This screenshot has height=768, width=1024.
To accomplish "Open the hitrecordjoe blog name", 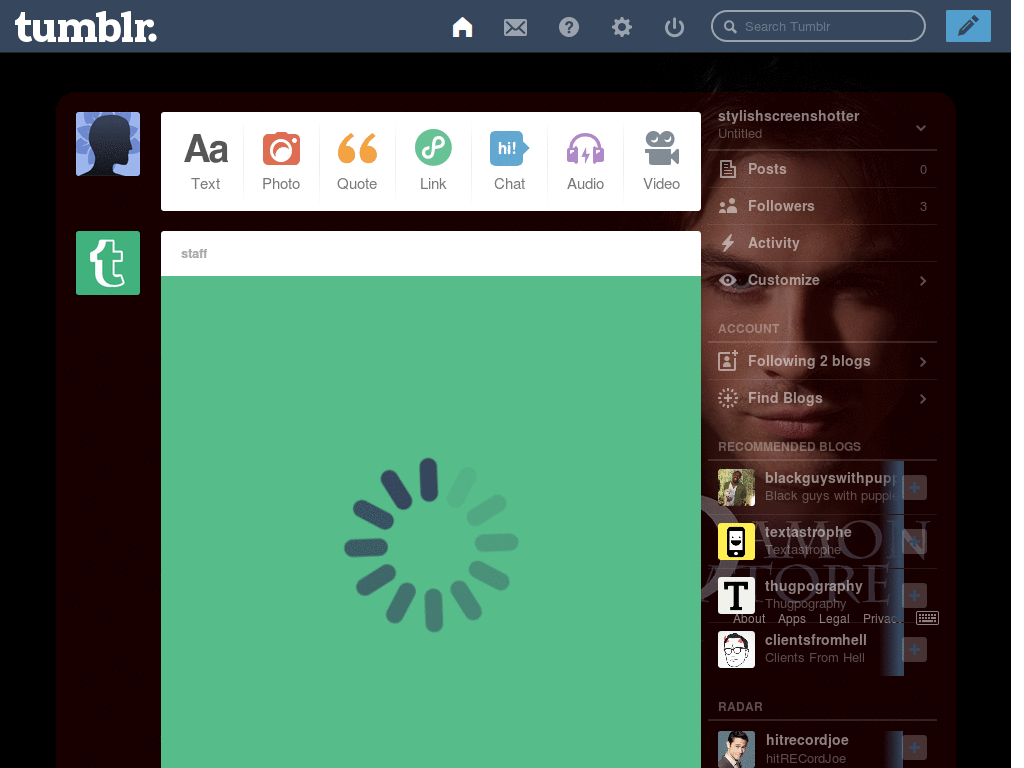I will (807, 740).
